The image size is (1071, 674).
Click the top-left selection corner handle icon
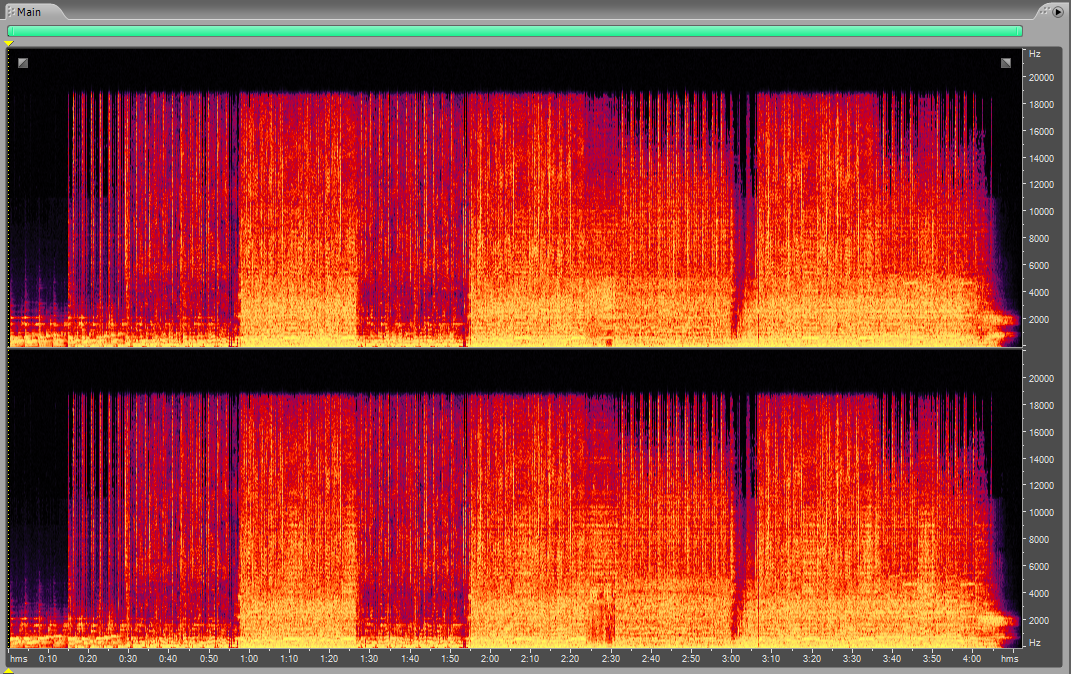23,63
